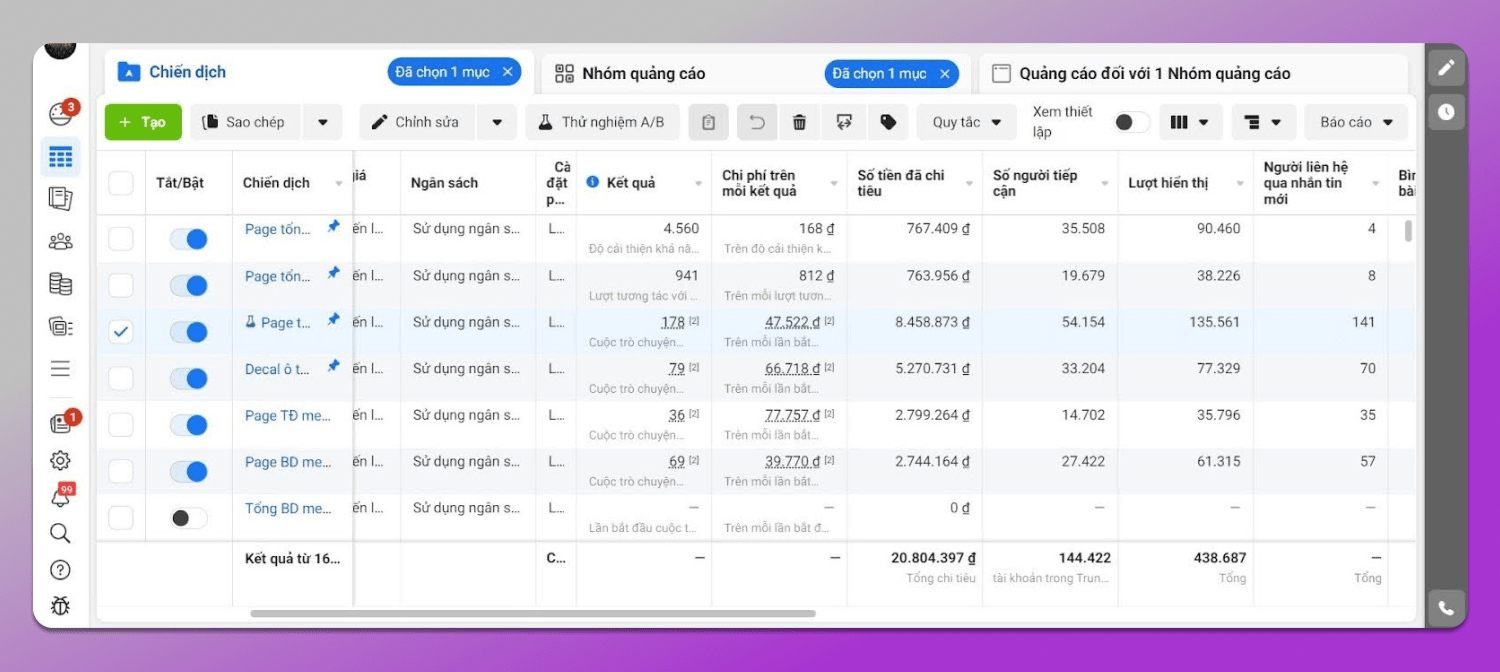Click the green Tạo button
The width and height of the screenshot is (1500, 672).
pyautogui.click(x=143, y=122)
